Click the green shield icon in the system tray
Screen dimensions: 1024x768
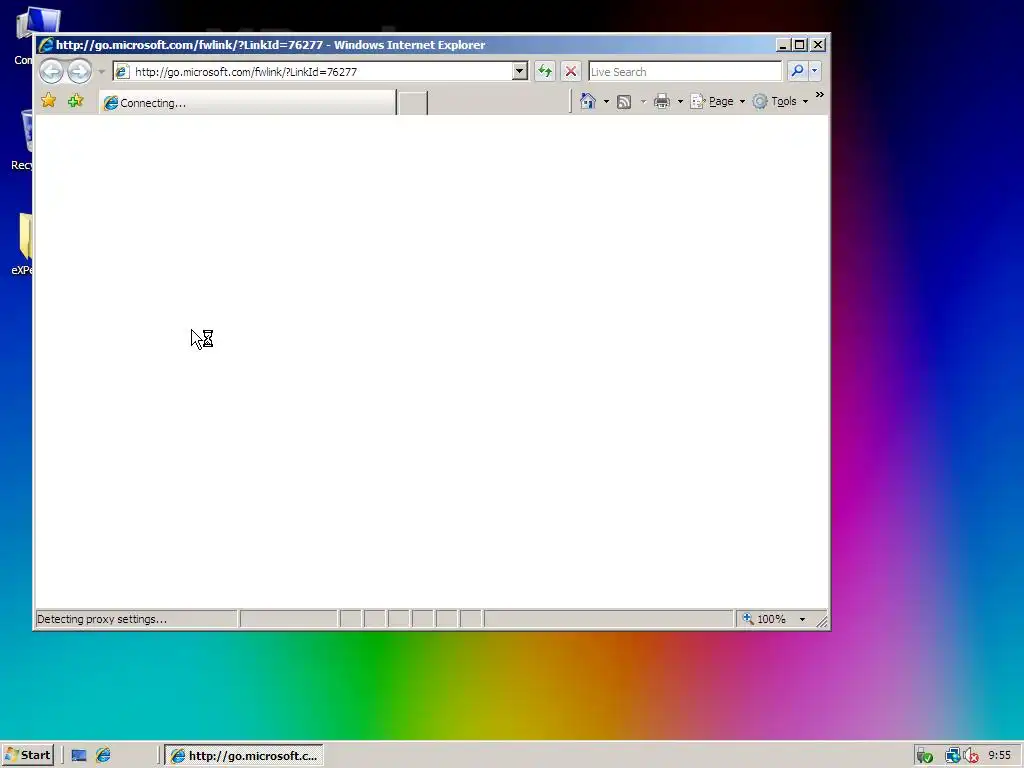click(924, 756)
